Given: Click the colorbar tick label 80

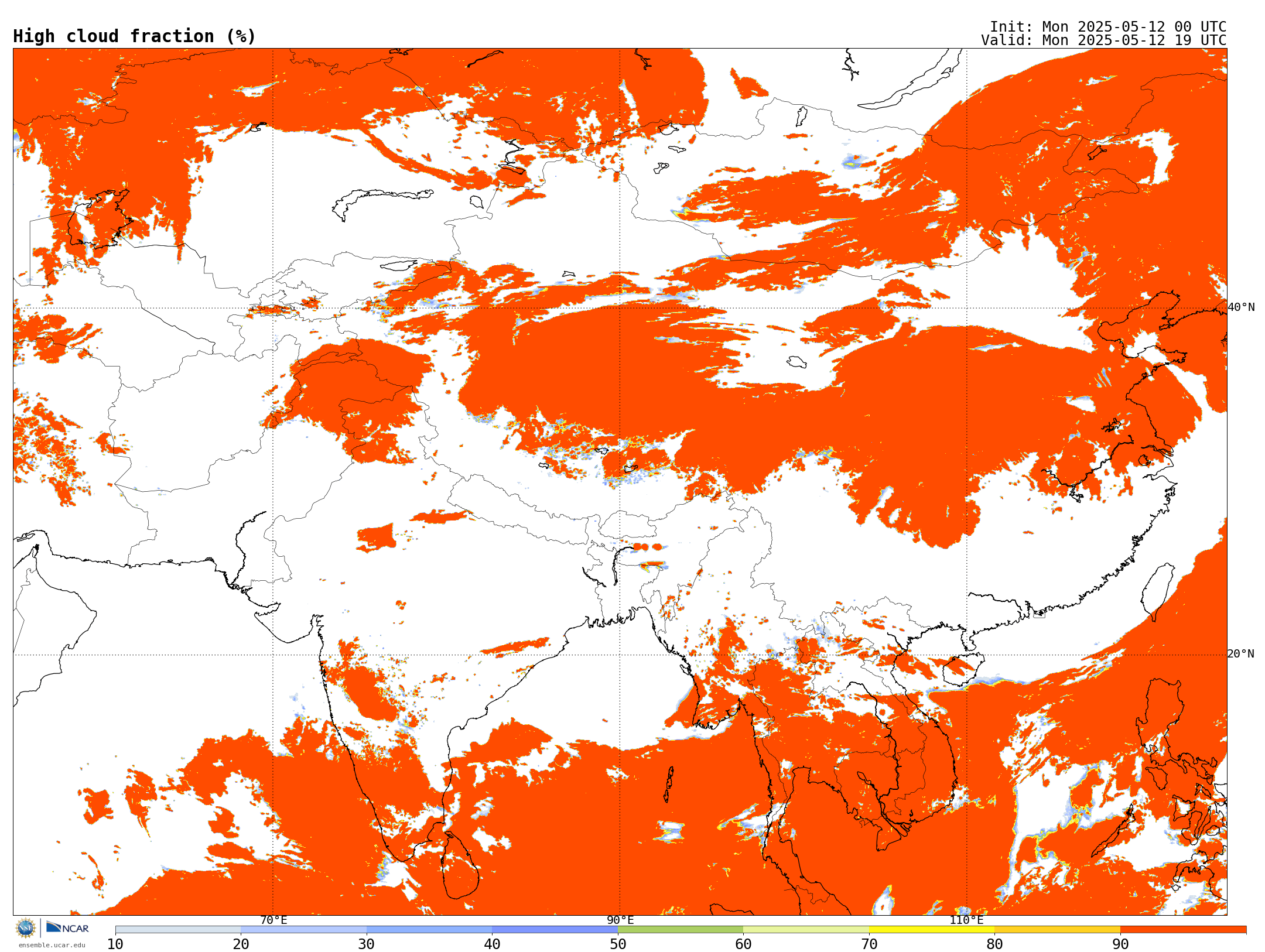Looking at the screenshot, I should coord(994,944).
